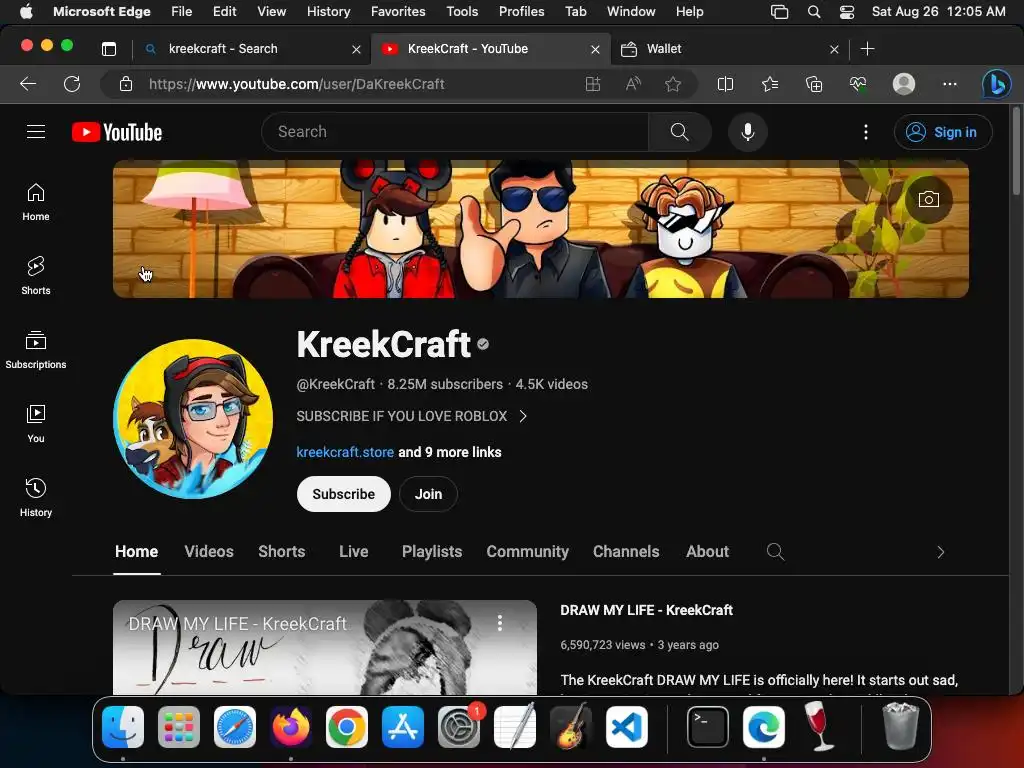Open History in sidebar
This screenshot has height=768, width=1024.
[36, 498]
